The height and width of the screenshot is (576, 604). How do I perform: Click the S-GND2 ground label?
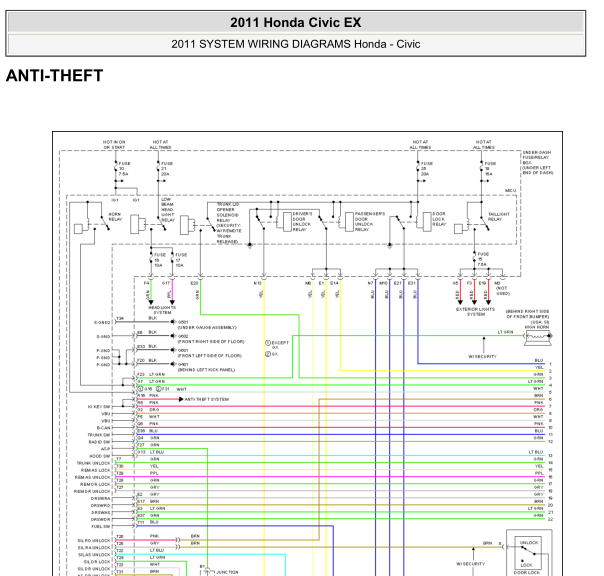coord(102,322)
